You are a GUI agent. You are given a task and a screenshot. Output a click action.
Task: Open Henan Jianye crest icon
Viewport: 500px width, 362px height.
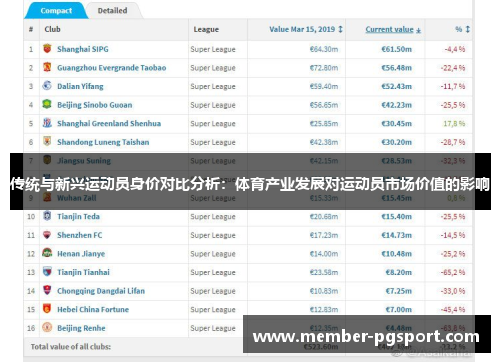47,253
